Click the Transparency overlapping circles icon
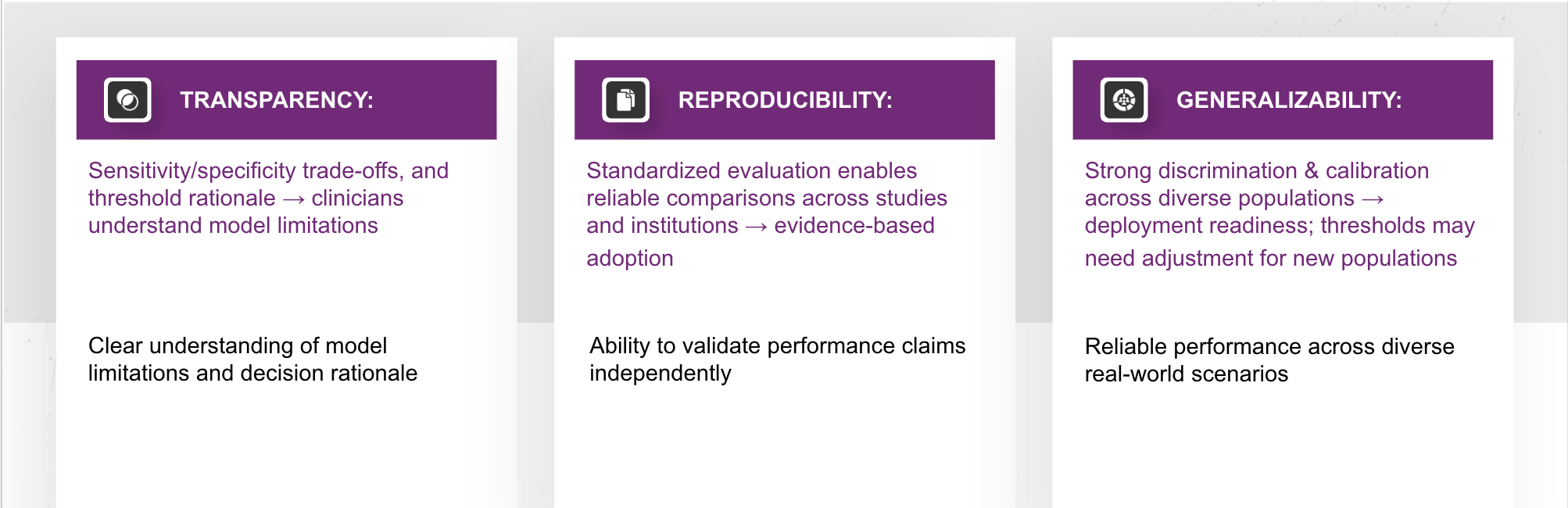 [127, 100]
